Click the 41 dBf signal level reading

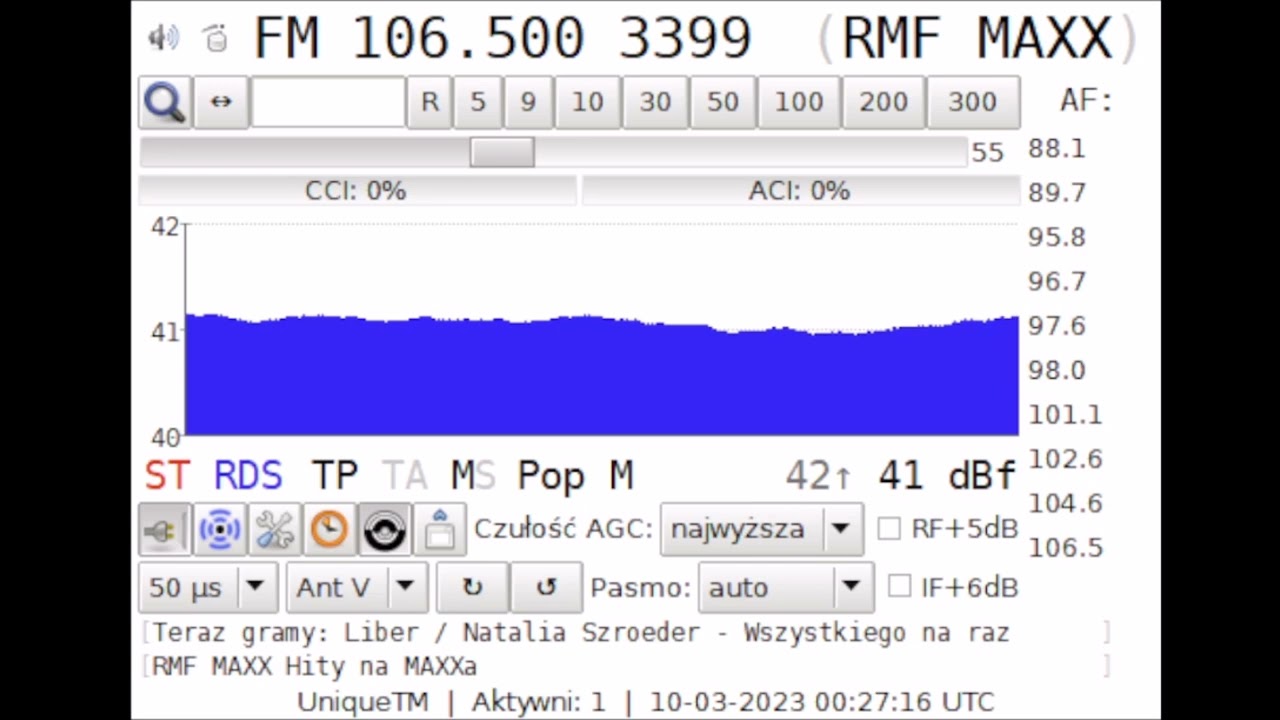click(x=946, y=476)
